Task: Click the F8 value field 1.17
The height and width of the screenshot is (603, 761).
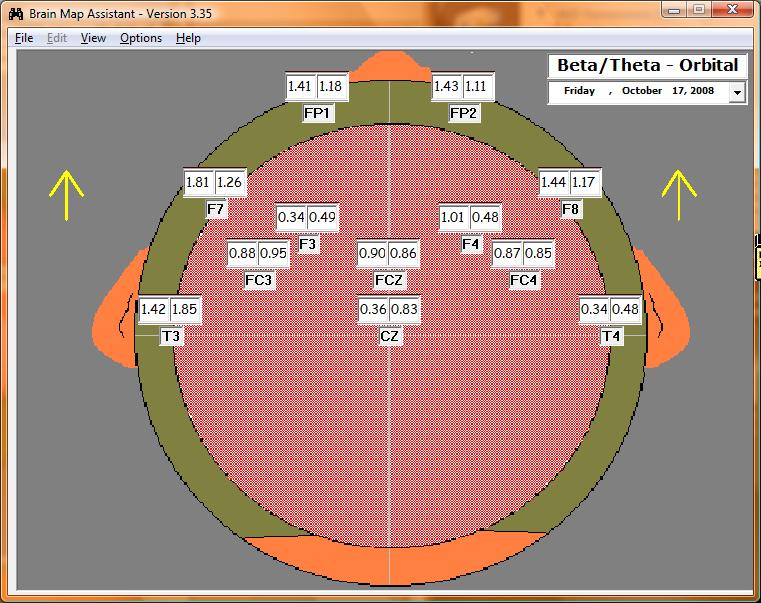Action: pos(584,183)
